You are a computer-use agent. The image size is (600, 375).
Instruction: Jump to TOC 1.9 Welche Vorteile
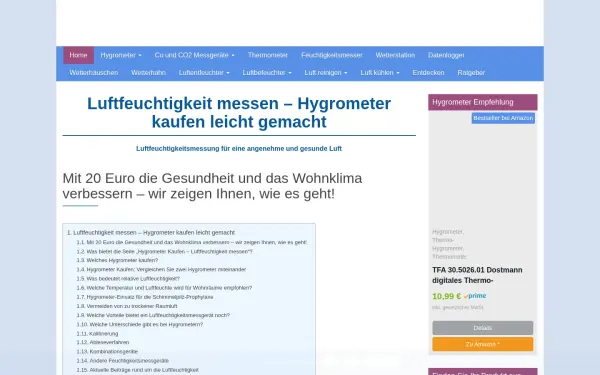(153, 315)
